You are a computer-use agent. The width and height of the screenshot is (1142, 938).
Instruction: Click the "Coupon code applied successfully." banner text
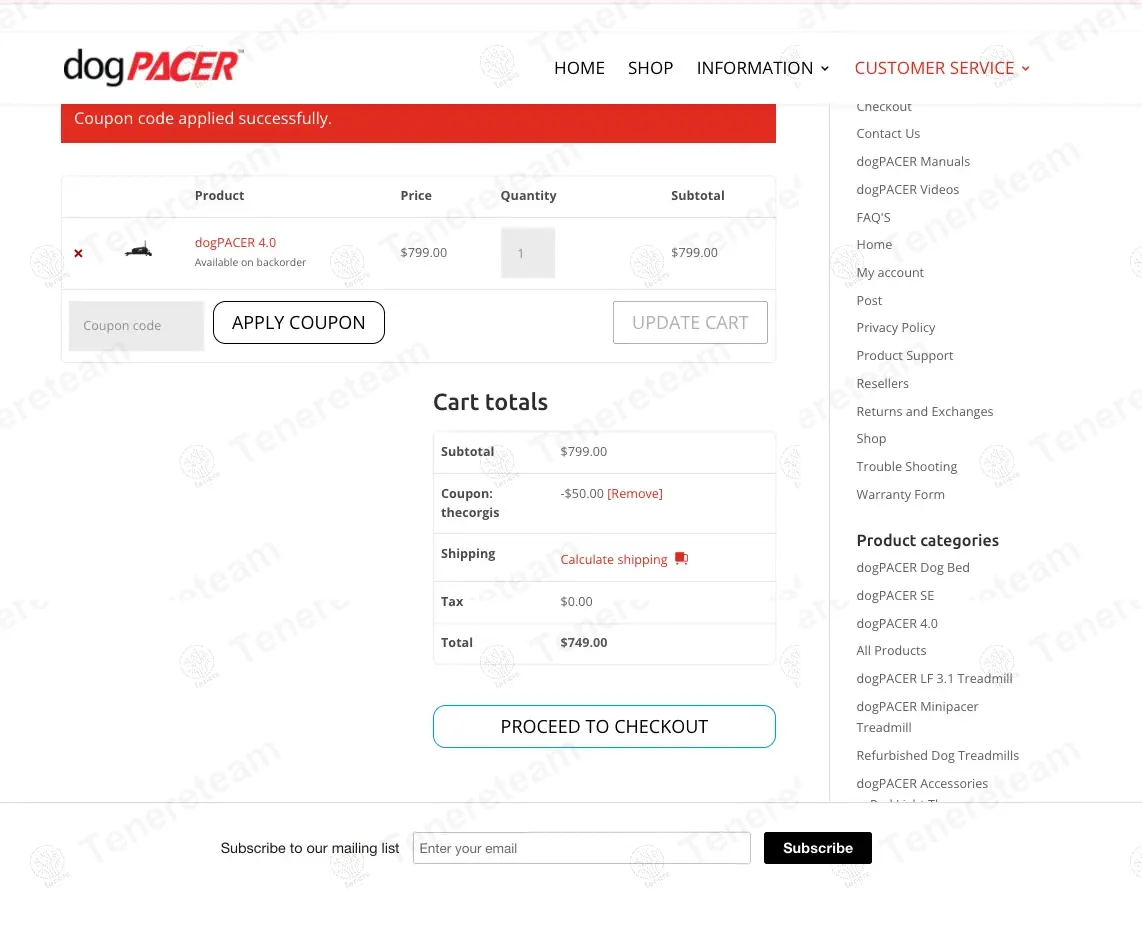coord(202,118)
